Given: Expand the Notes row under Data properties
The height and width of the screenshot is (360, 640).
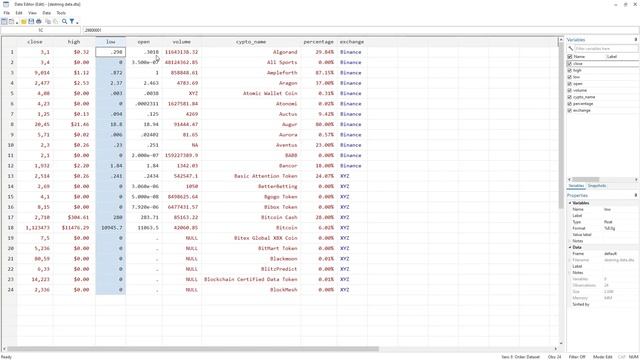Looking at the screenshot, I should point(570,273).
